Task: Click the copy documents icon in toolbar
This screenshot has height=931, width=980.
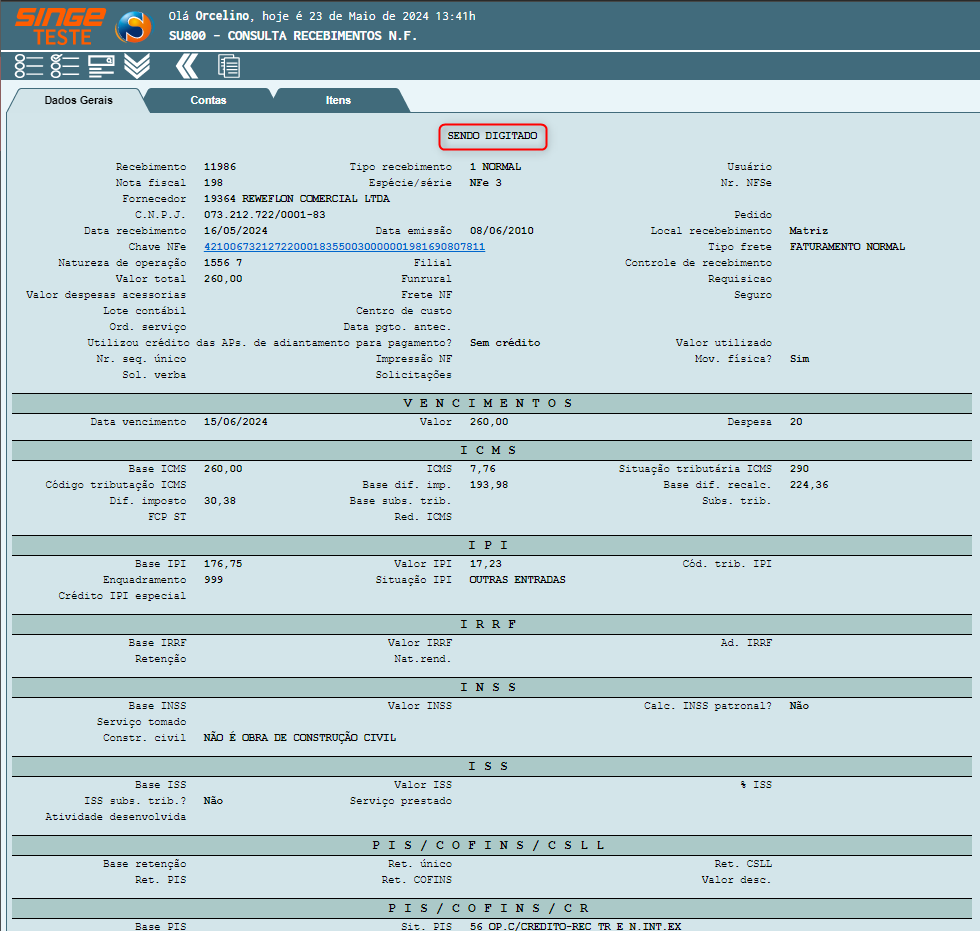Action: [x=229, y=66]
